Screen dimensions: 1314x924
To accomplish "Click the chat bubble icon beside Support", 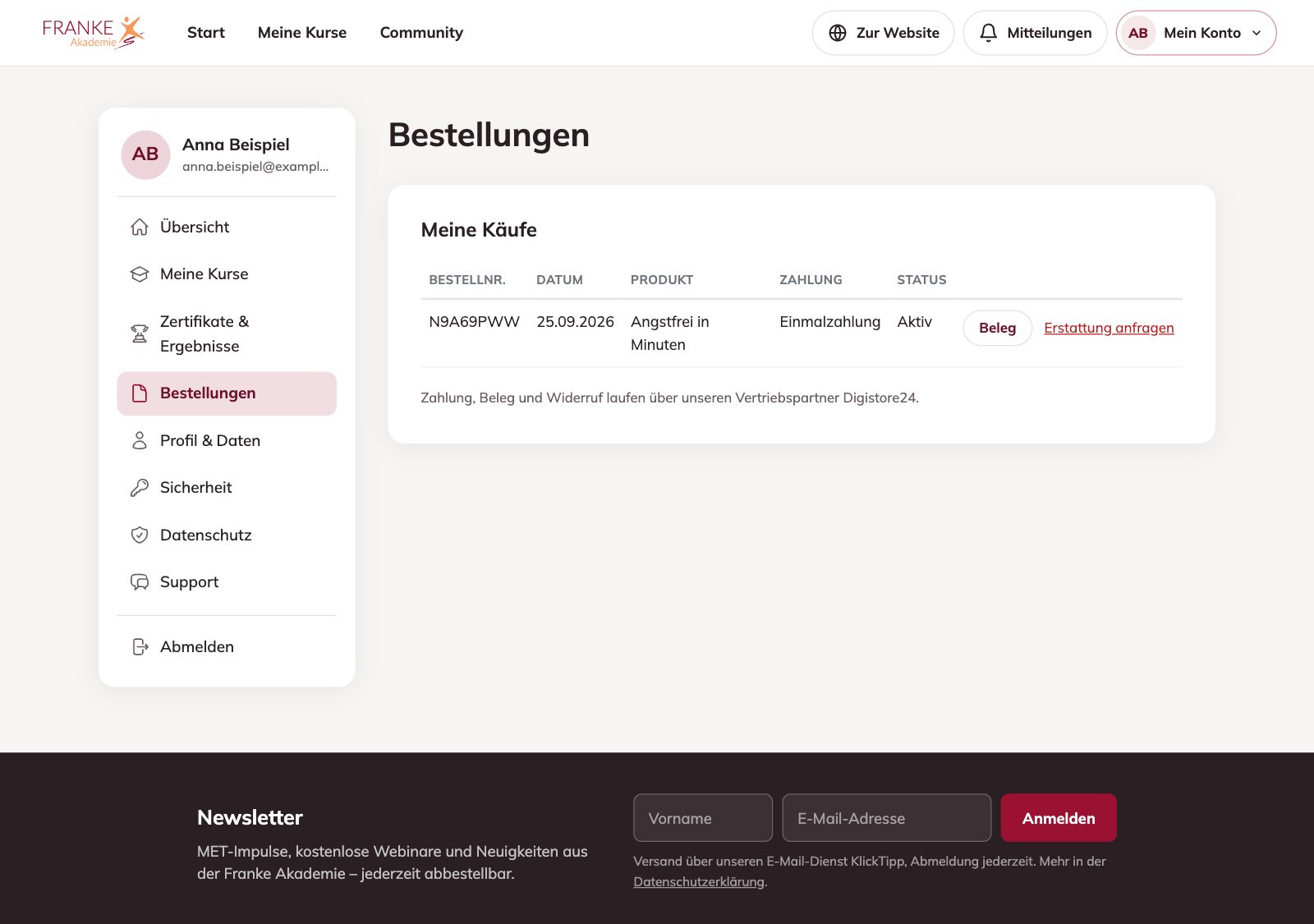I will point(140,582).
